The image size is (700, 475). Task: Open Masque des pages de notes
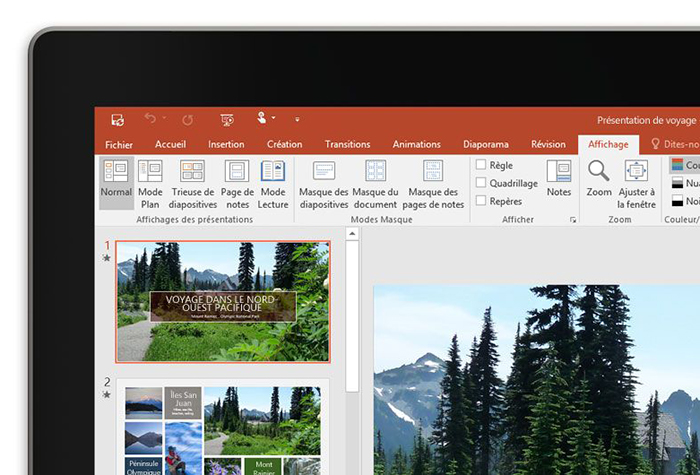[435, 181]
